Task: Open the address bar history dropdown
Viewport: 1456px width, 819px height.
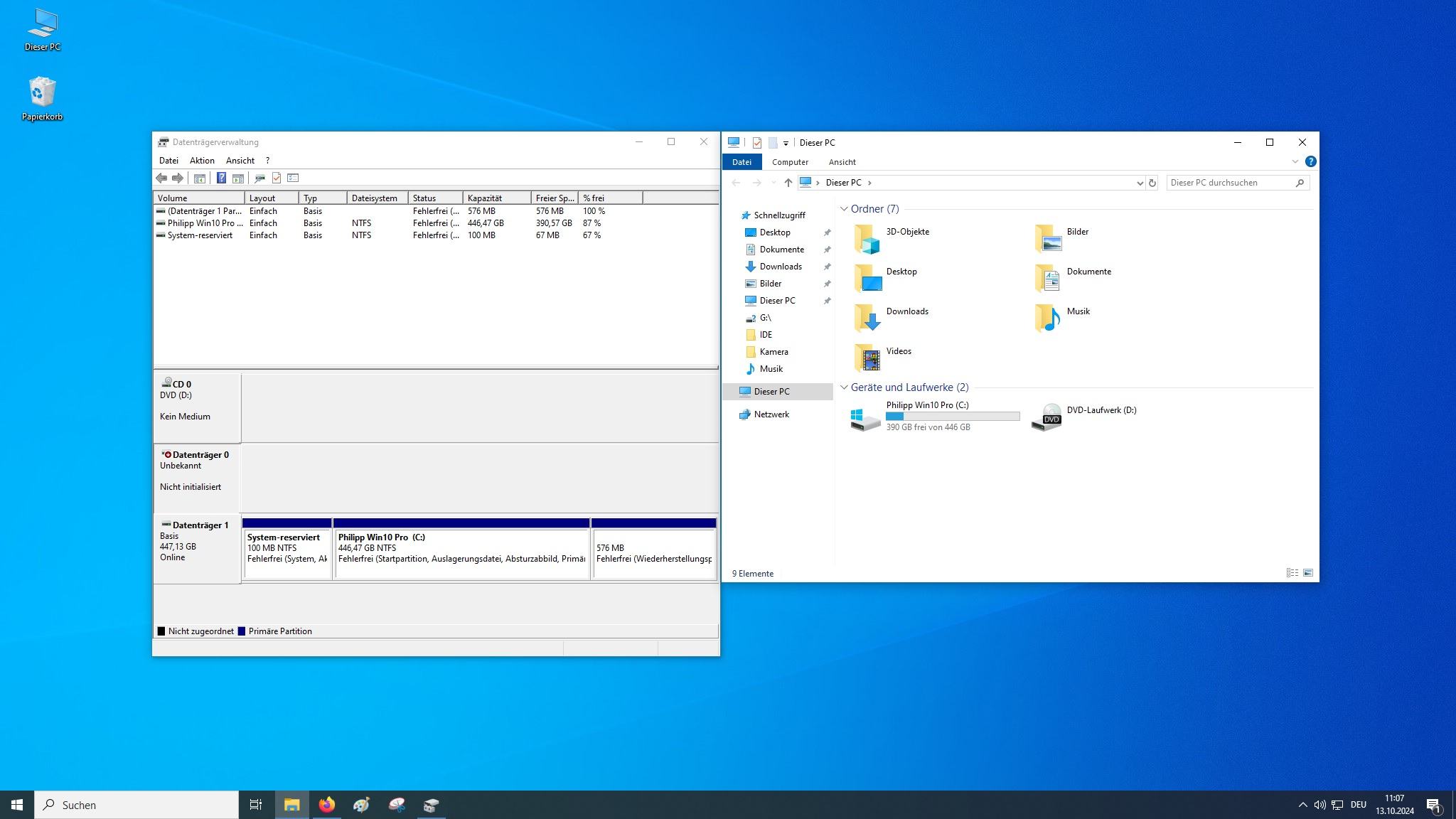Action: click(x=1140, y=183)
